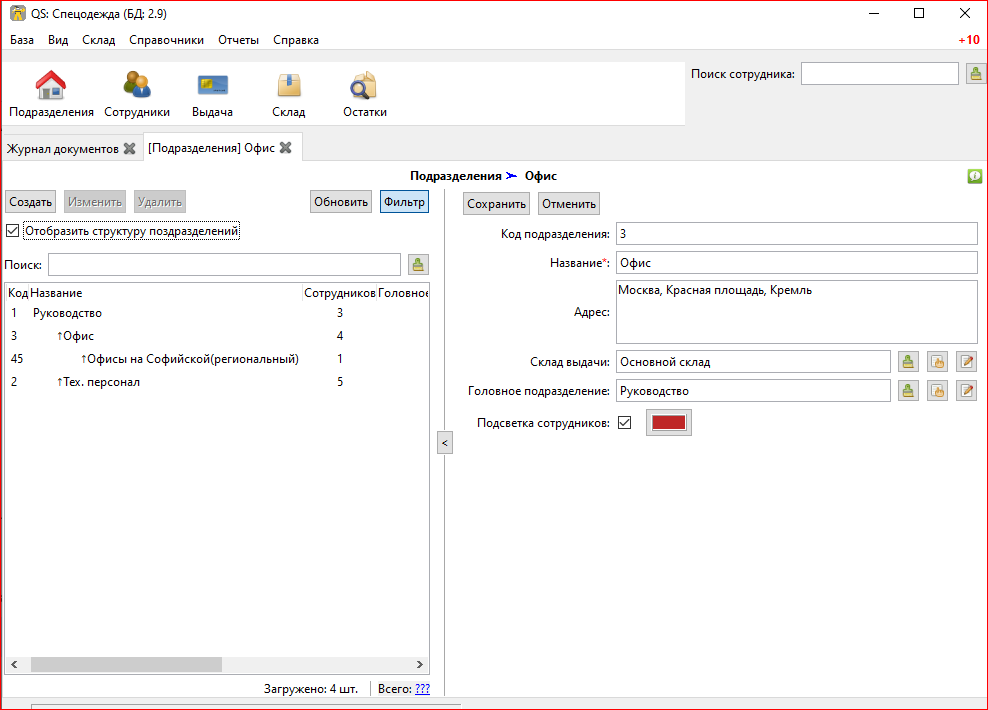Open the Справочники menu
Viewport: 988px width, 710px height.
click(166, 40)
